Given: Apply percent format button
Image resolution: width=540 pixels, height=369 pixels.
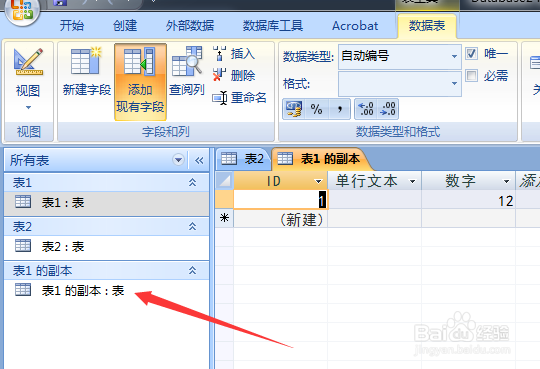Looking at the screenshot, I should pos(316,109).
